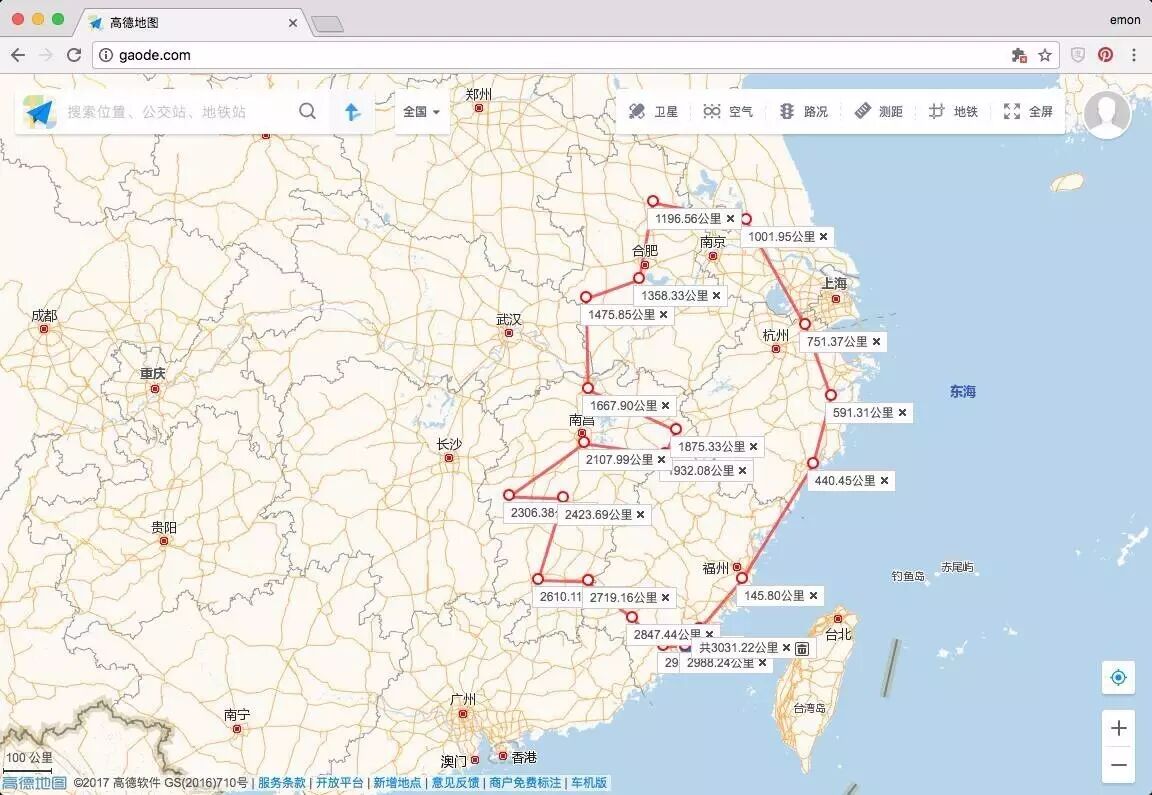Zoom in with the plus button
Image resolution: width=1152 pixels, height=795 pixels.
(x=1118, y=728)
